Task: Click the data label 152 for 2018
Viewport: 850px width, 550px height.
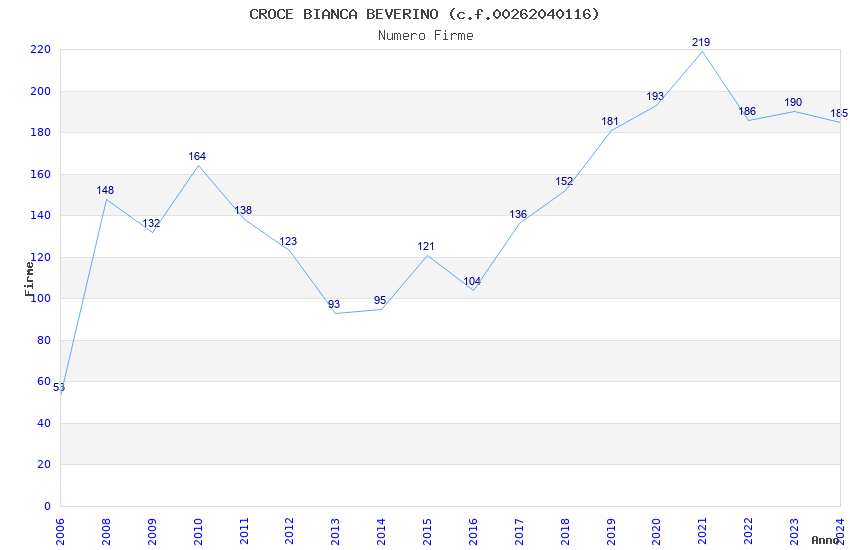Action: point(564,182)
